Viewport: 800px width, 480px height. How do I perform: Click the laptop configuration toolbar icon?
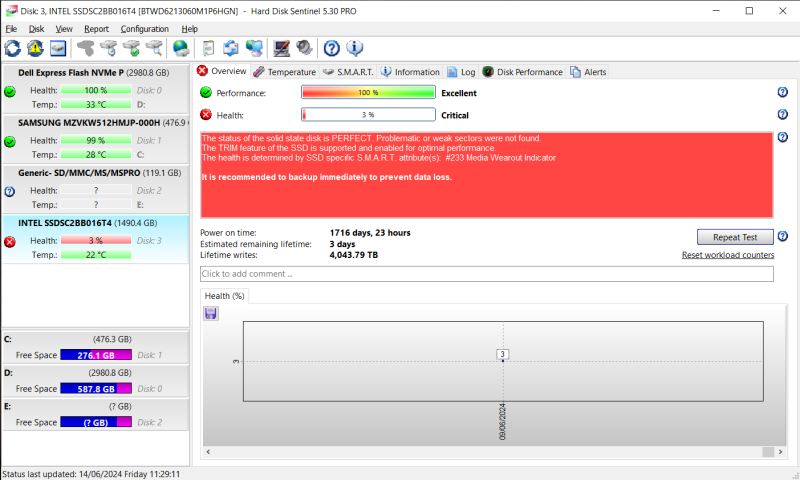[281, 48]
